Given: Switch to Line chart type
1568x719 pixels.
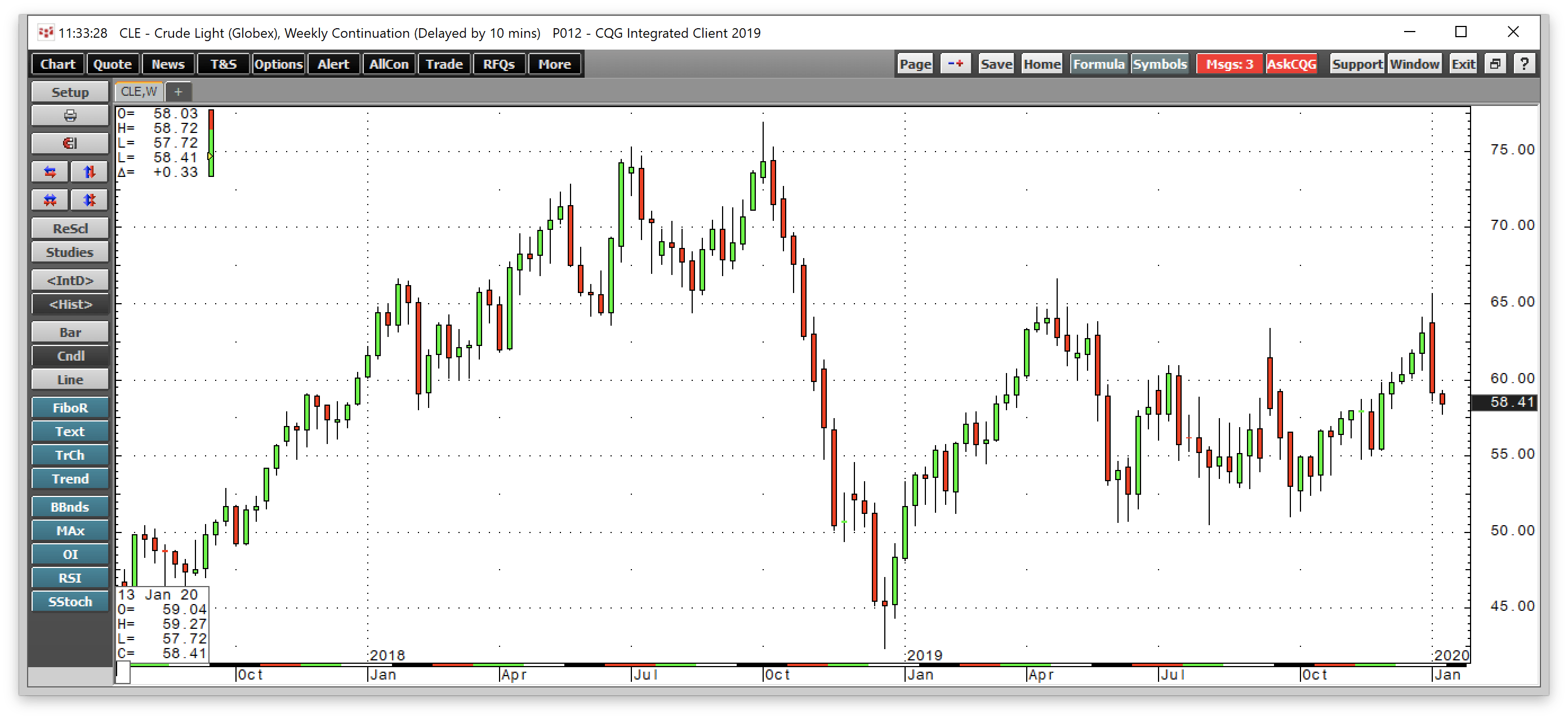Looking at the screenshot, I should 70,379.
